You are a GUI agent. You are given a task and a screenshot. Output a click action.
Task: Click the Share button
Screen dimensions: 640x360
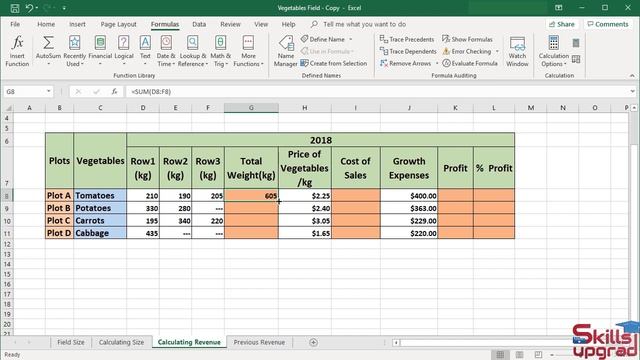tap(562, 24)
